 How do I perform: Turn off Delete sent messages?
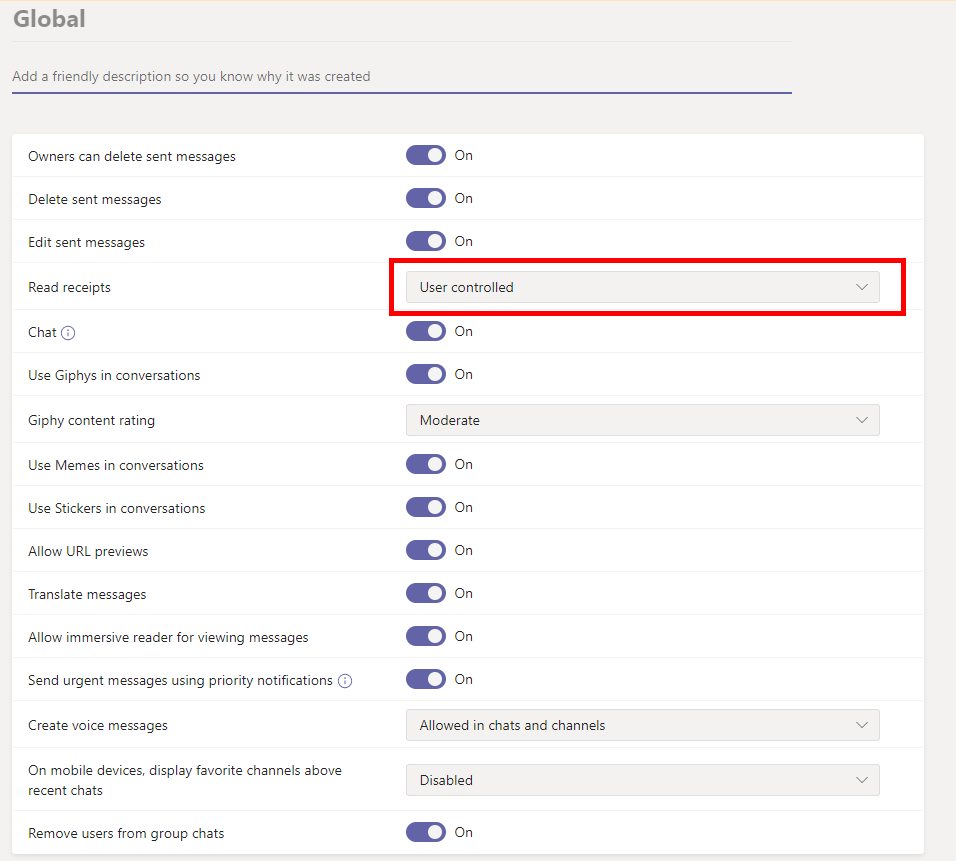[x=426, y=198]
